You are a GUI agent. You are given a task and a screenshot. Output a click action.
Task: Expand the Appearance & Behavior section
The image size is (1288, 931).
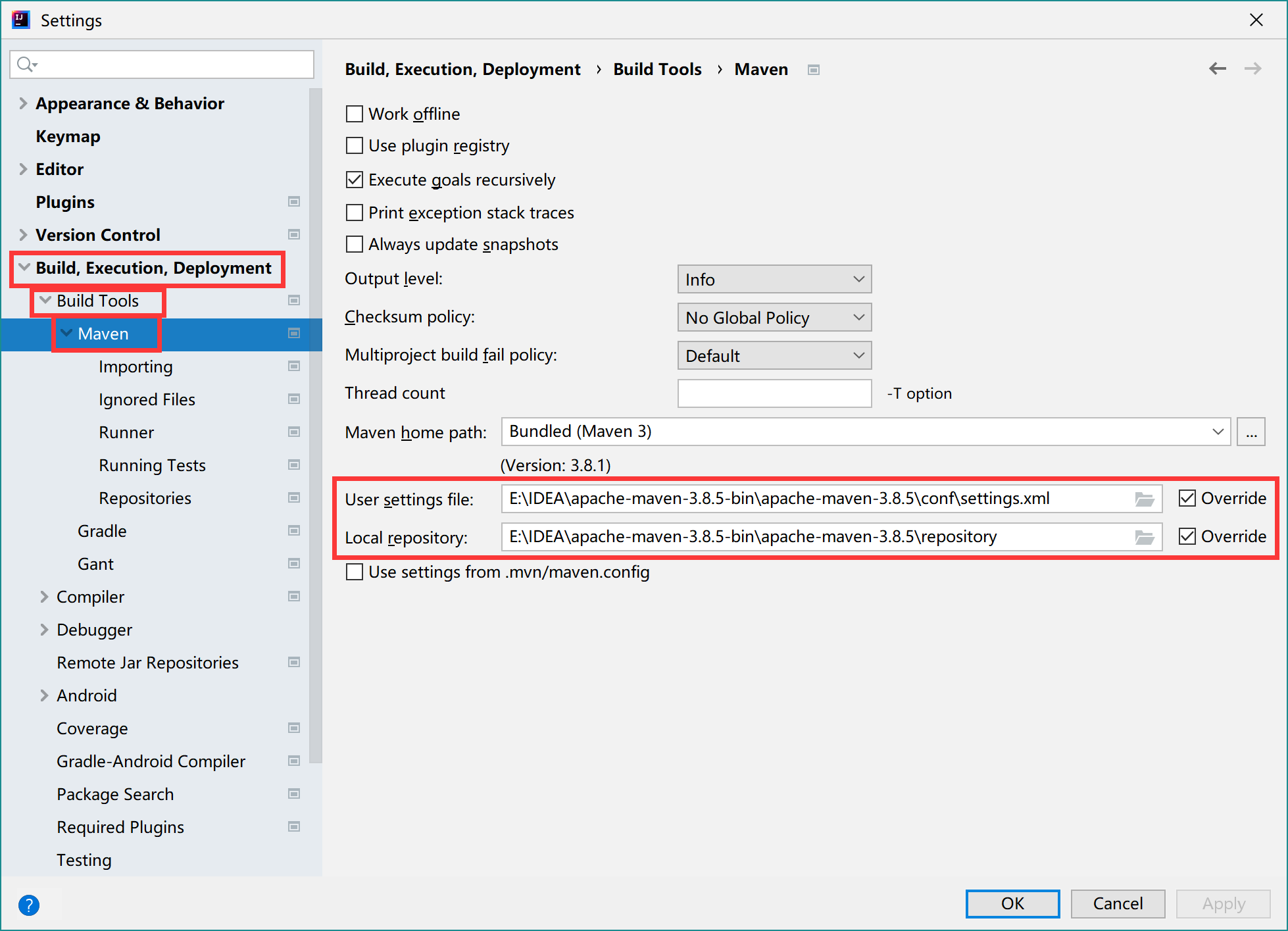click(x=23, y=103)
